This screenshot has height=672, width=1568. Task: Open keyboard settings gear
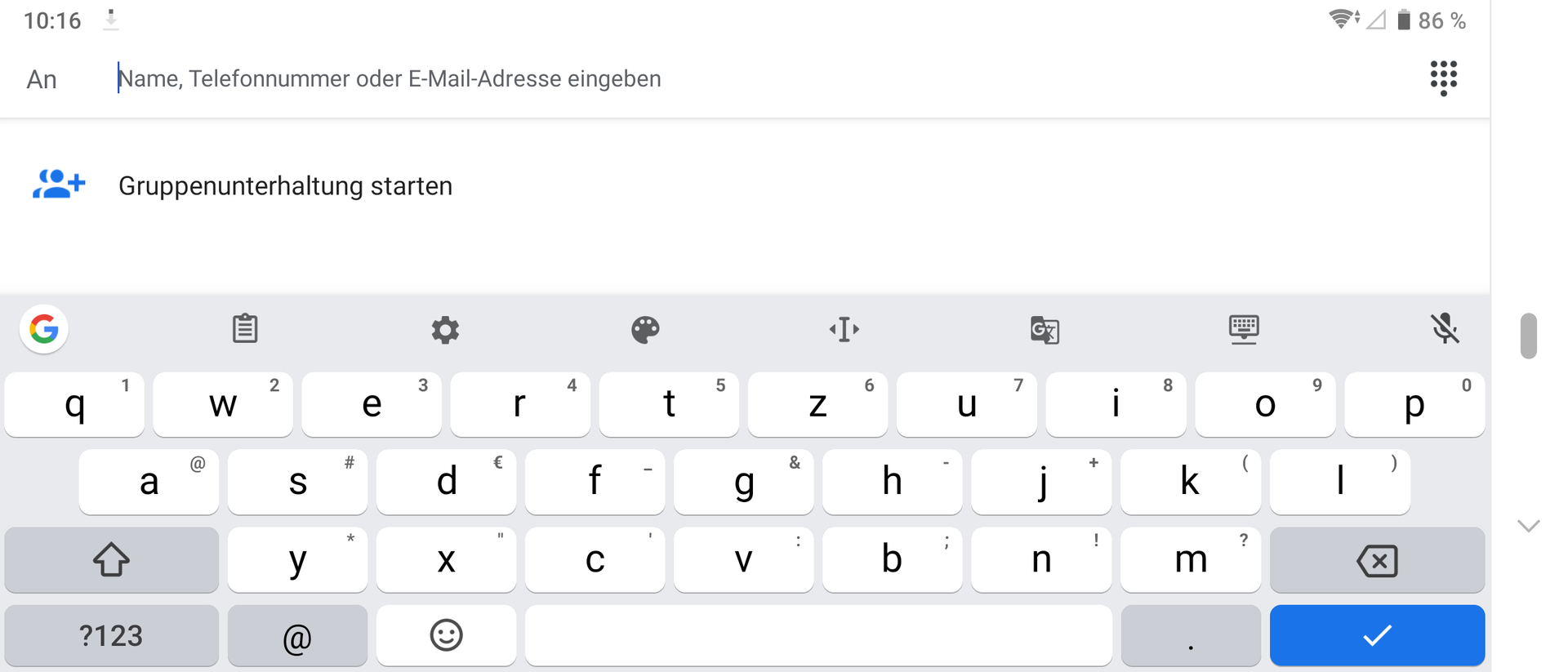click(x=445, y=330)
